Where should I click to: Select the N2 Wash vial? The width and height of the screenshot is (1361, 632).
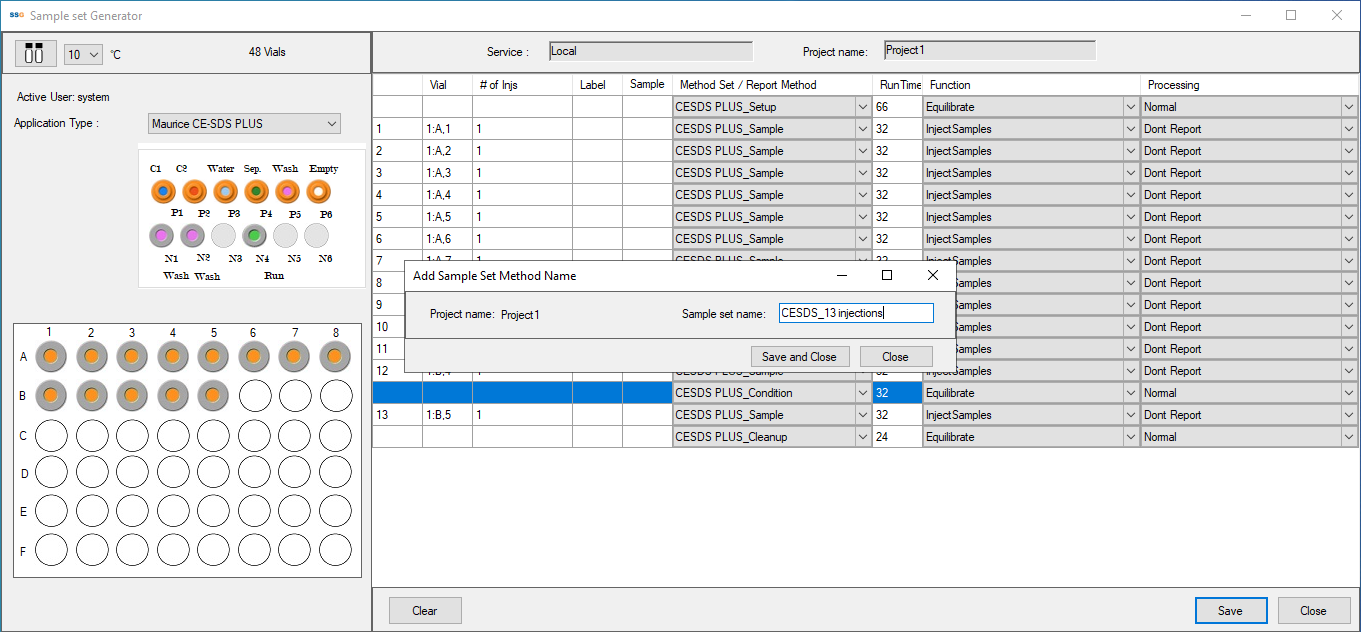tap(193, 236)
